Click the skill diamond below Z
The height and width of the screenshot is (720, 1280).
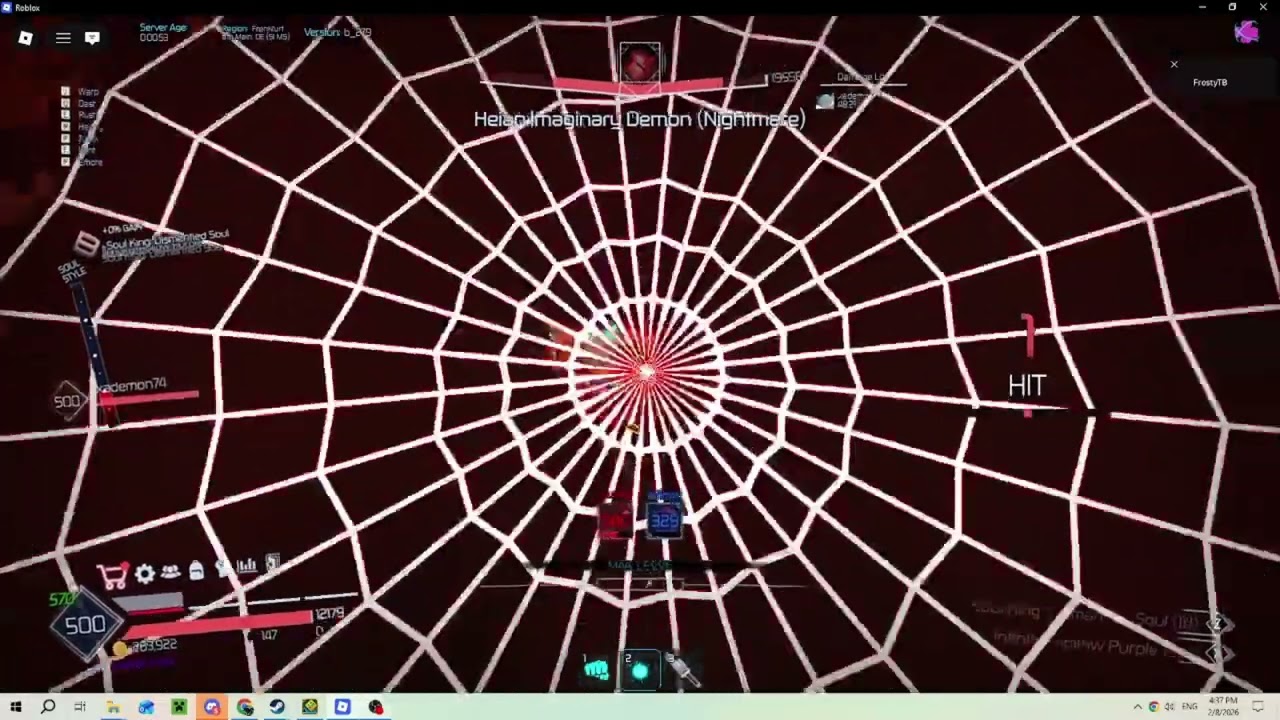[x=1217, y=652]
